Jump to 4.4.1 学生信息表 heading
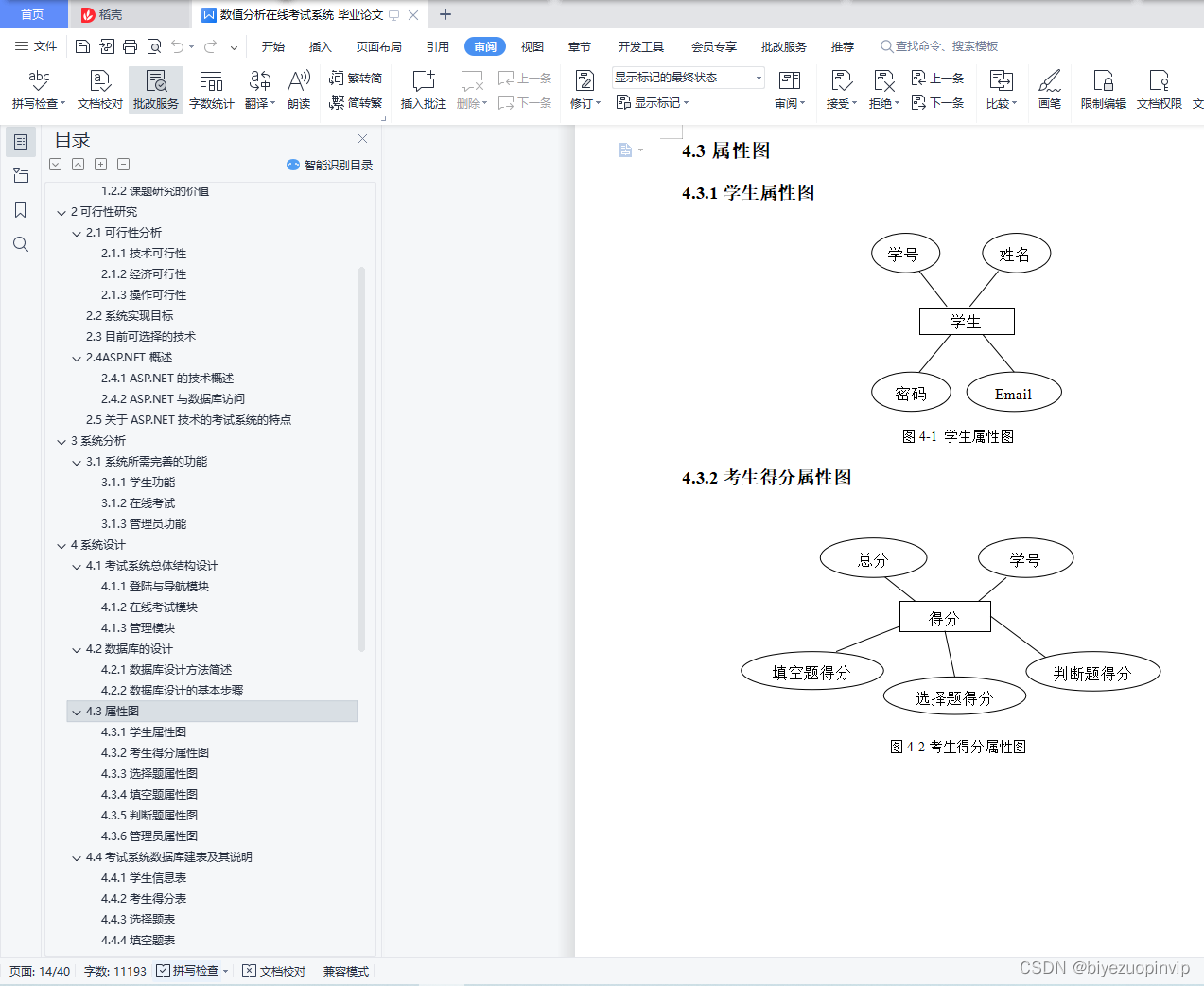 (144, 878)
